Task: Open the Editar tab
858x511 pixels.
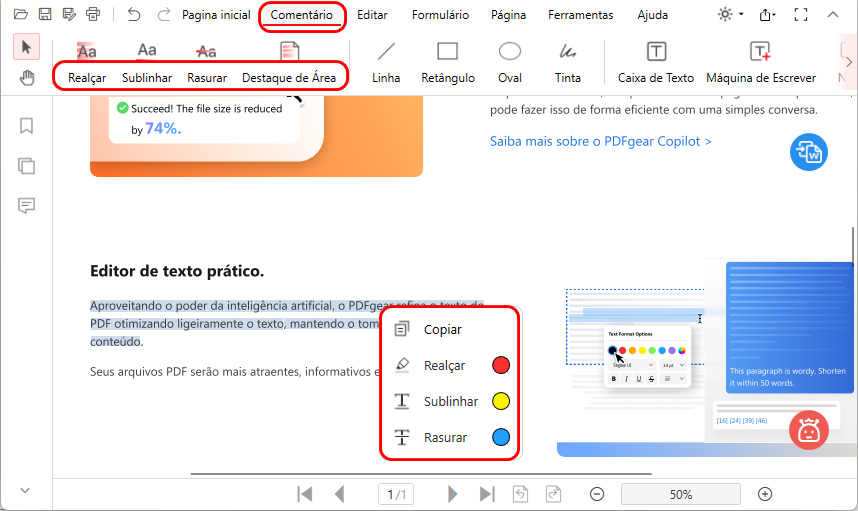Action: click(372, 15)
